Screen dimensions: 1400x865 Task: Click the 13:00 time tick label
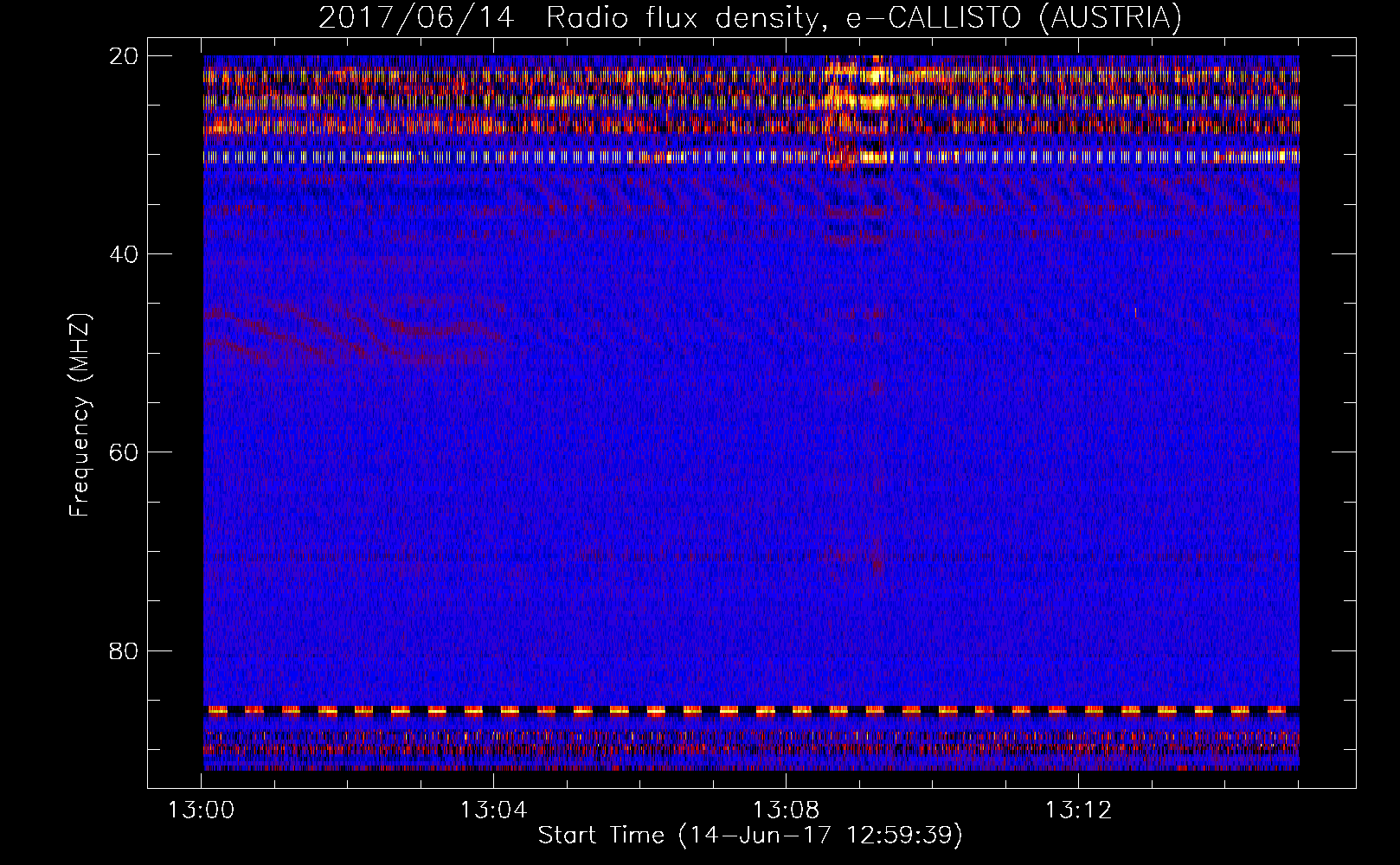tap(202, 811)
